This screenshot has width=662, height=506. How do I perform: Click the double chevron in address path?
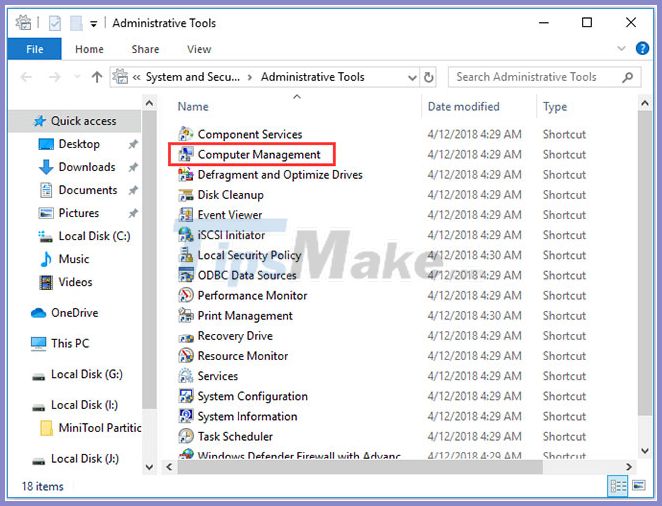pos(136,77)
